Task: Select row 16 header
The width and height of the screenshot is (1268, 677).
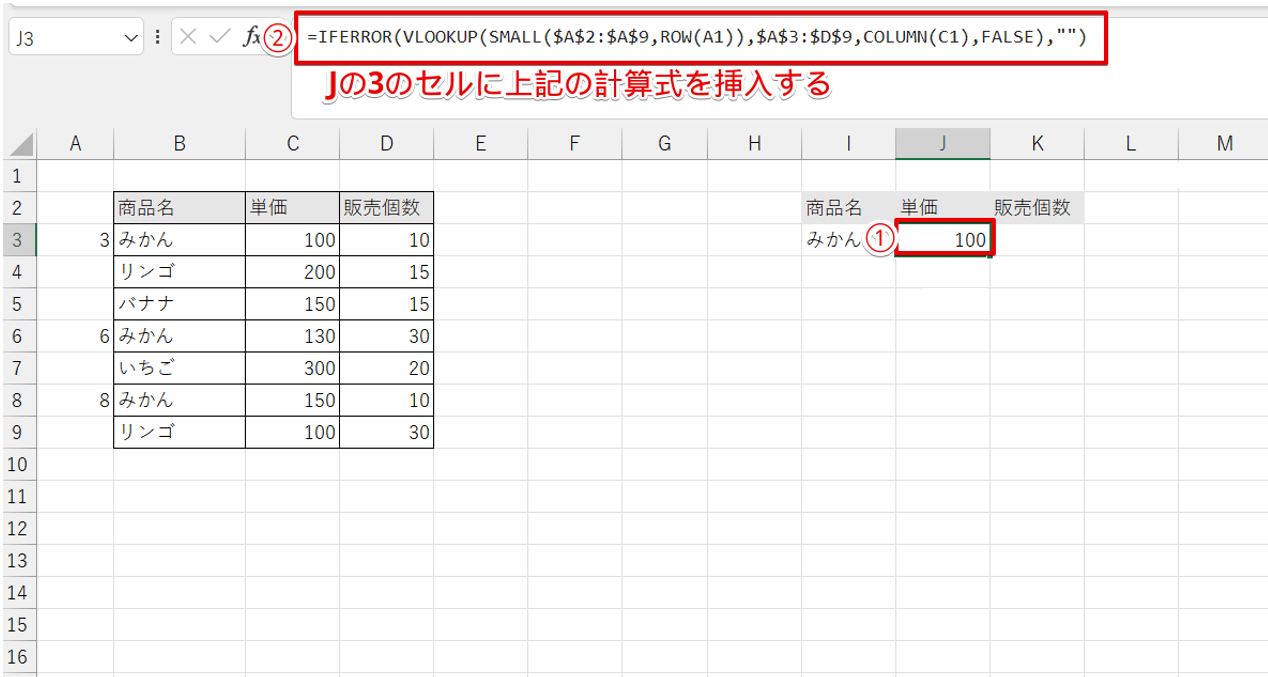Action: tap(20, 656)
